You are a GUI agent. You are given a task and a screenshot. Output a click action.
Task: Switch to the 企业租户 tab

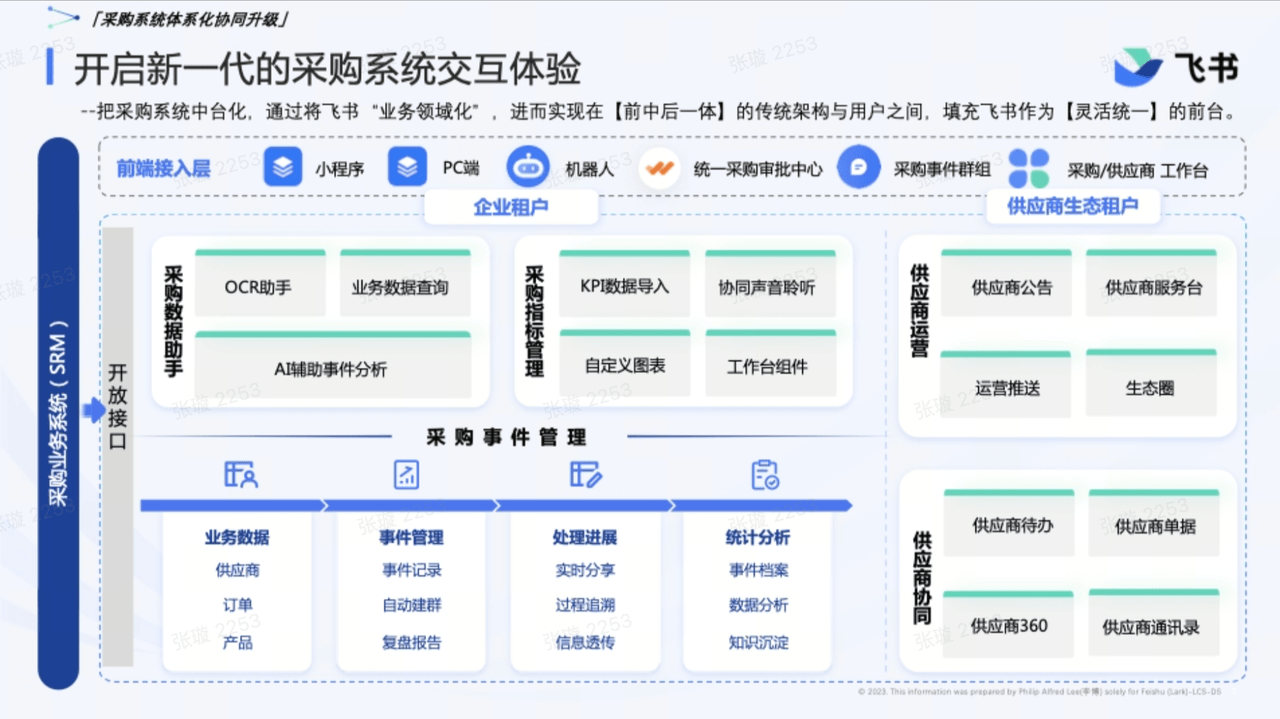point(511,207)
